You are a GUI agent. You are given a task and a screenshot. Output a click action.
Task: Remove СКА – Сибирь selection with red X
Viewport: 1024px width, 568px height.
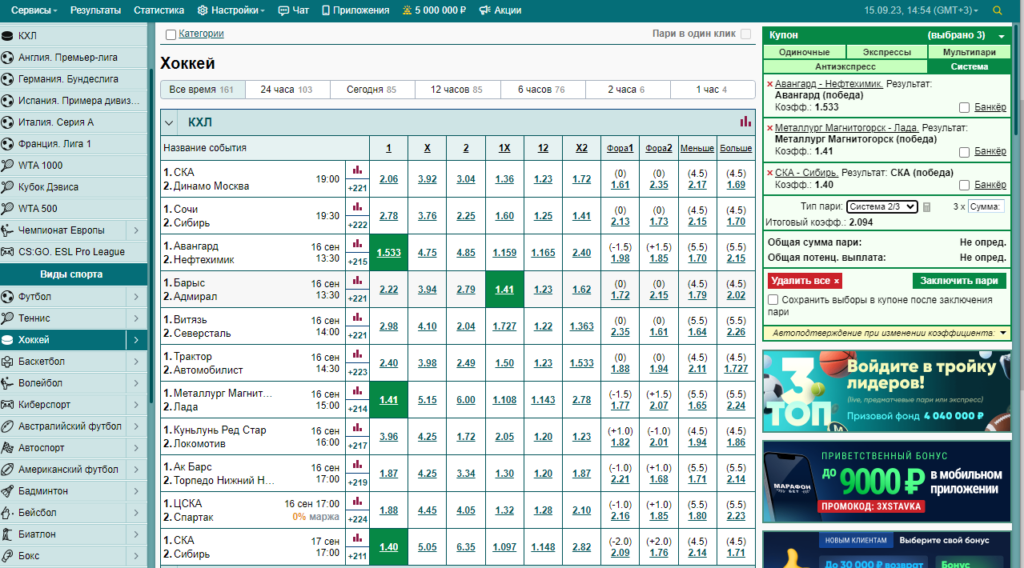(x=770, y=173)
